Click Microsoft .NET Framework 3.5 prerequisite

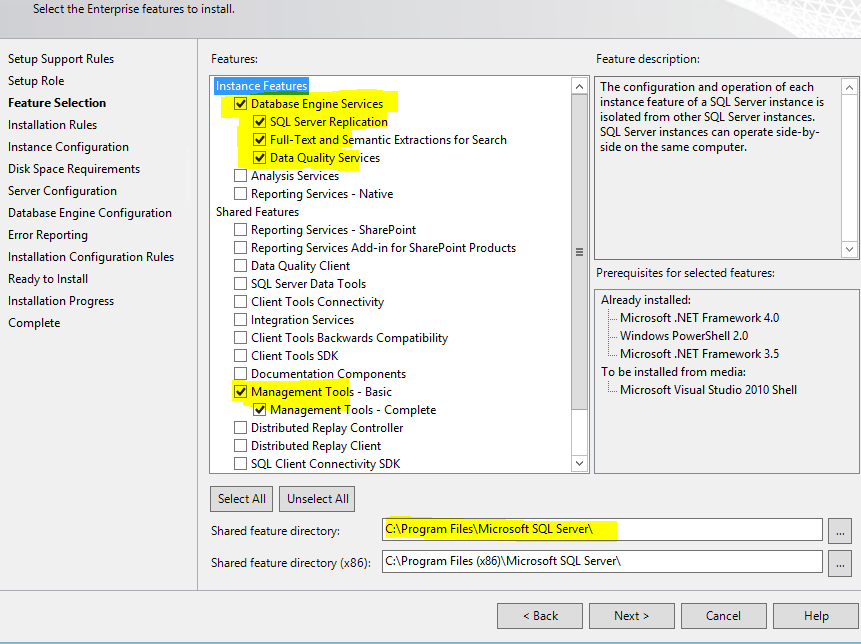pyautogui.click(x=700, y=354)
